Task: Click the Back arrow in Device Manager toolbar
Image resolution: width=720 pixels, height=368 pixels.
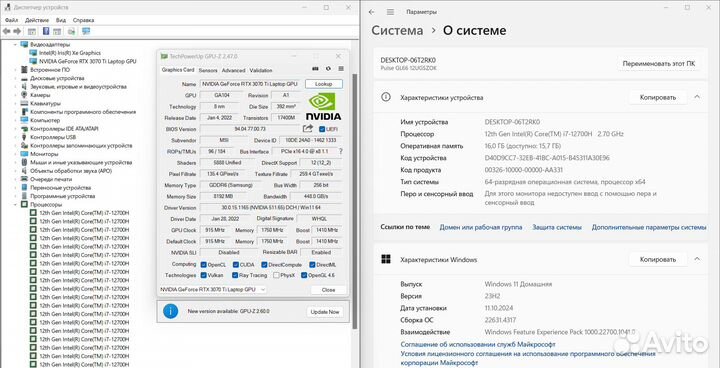Action: [6, 31]
